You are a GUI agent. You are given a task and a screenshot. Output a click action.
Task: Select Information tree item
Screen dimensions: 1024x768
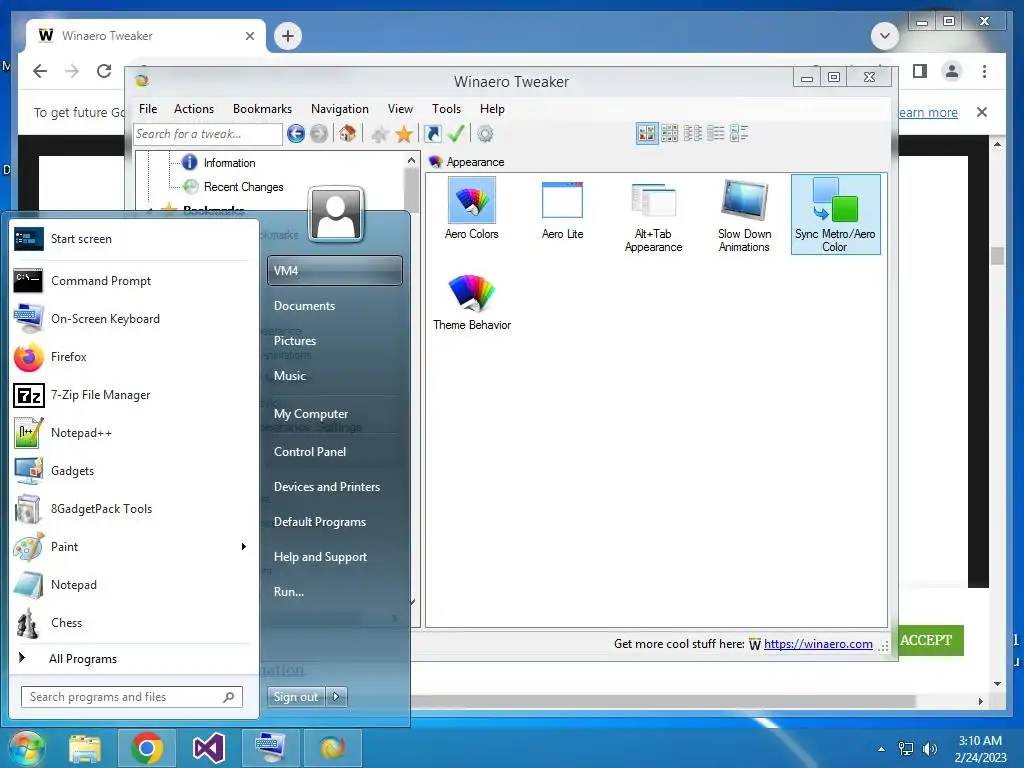[229, 163]
